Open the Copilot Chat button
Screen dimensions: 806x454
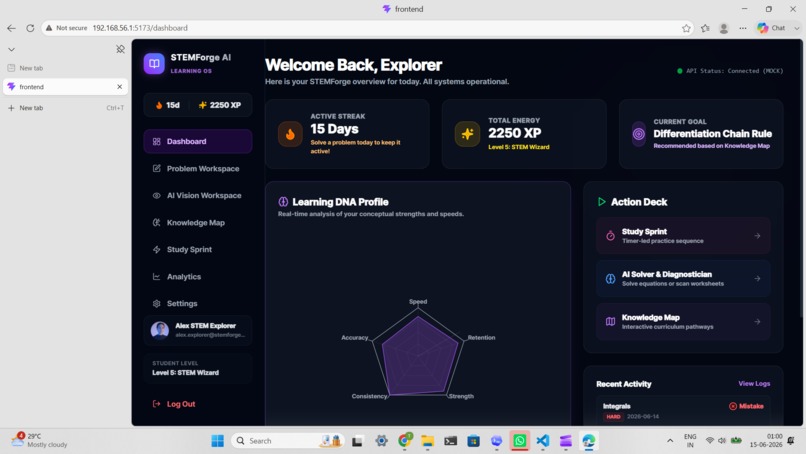pos(772,28)
